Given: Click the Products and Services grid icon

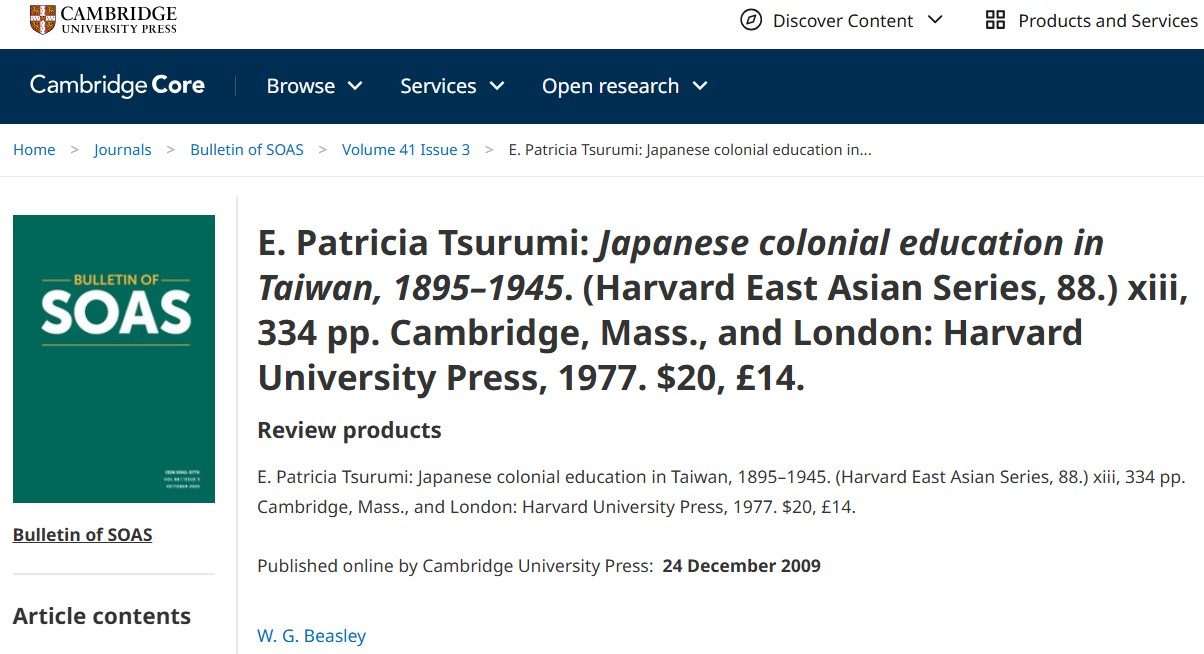Looking at the screenshot, I should 995,20.
